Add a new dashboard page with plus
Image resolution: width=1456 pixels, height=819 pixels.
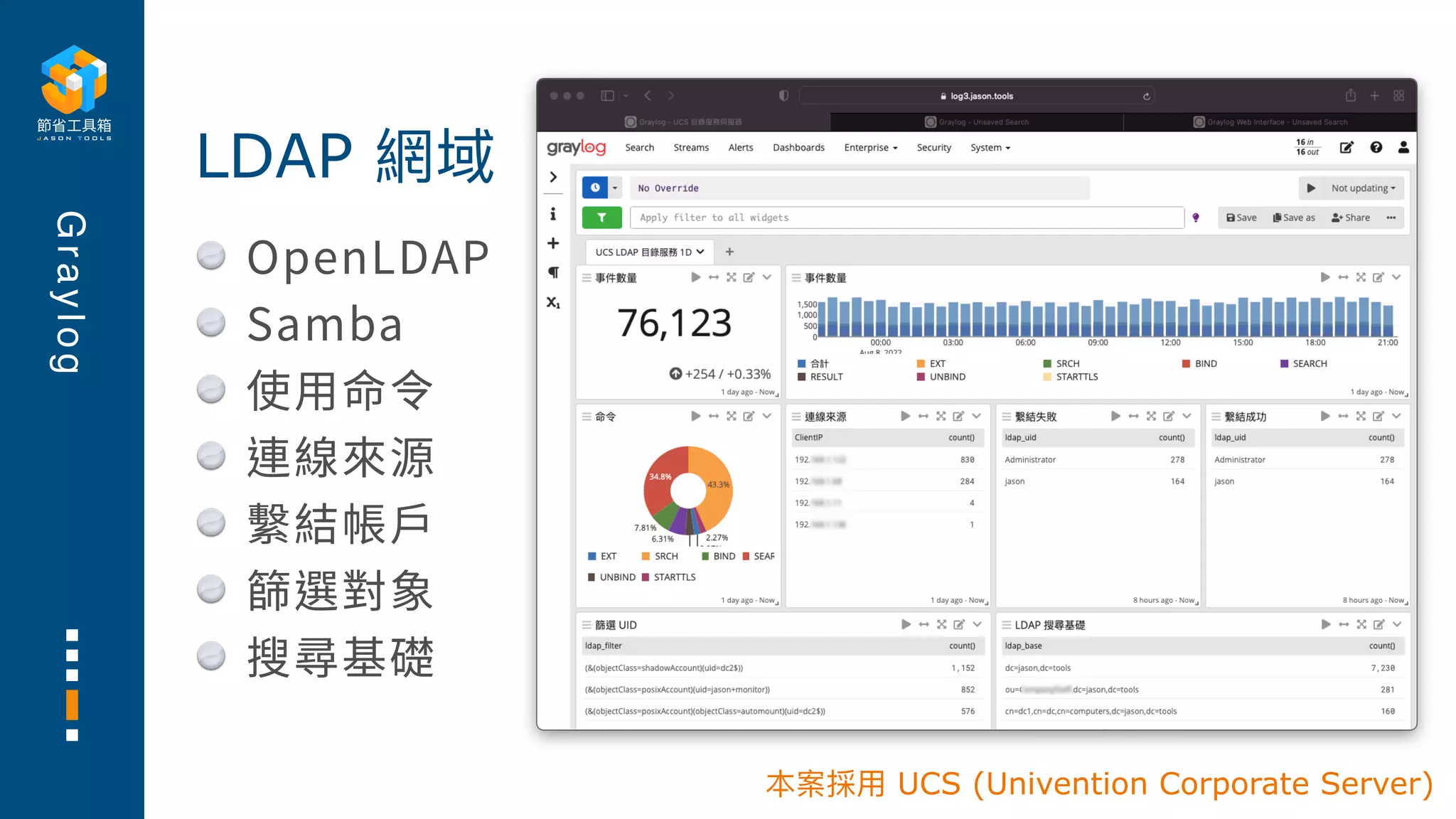(729, 252)
